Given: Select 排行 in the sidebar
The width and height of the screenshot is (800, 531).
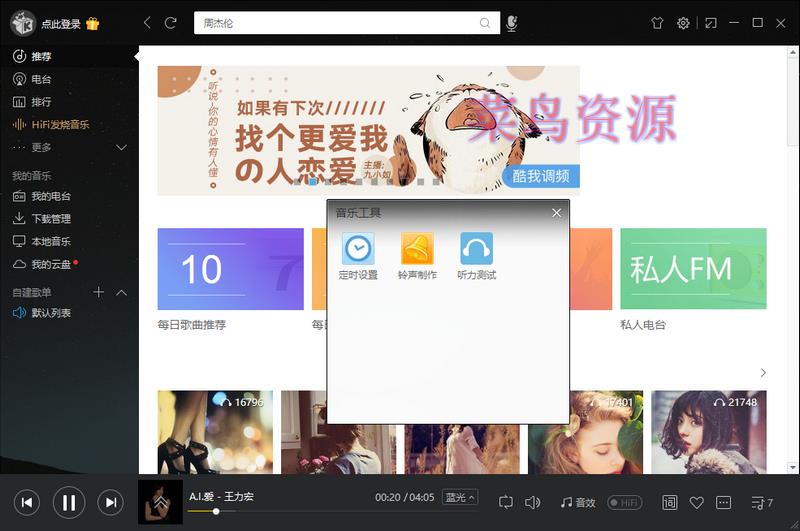Looking at the screenshot, I should pyautogui.click(x=69, y=102).
